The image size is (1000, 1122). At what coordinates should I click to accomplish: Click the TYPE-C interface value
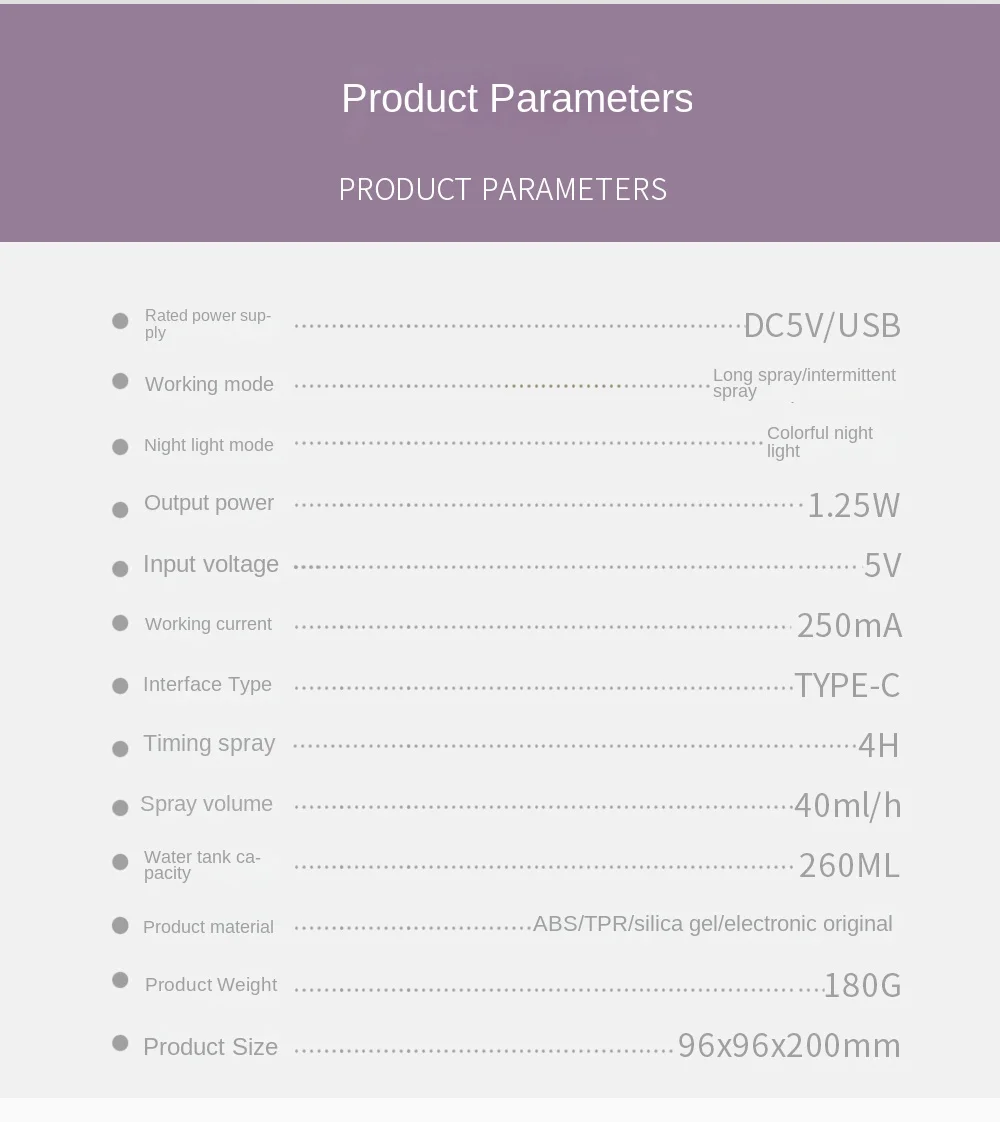[x=847, y=685]
